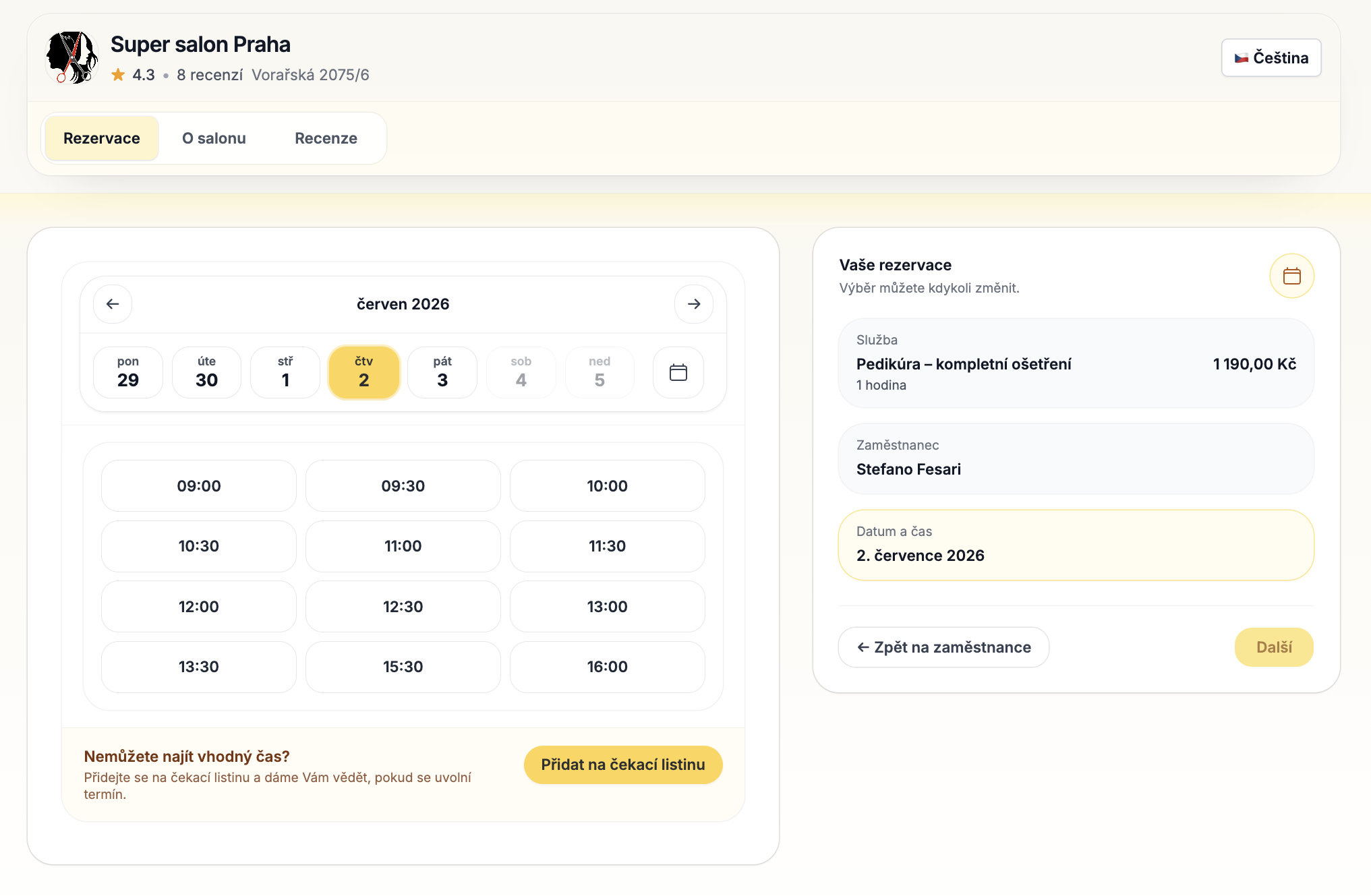Choose the 12:30 time slot
The image size is (1371, 896).
click(x=403, y=606)
